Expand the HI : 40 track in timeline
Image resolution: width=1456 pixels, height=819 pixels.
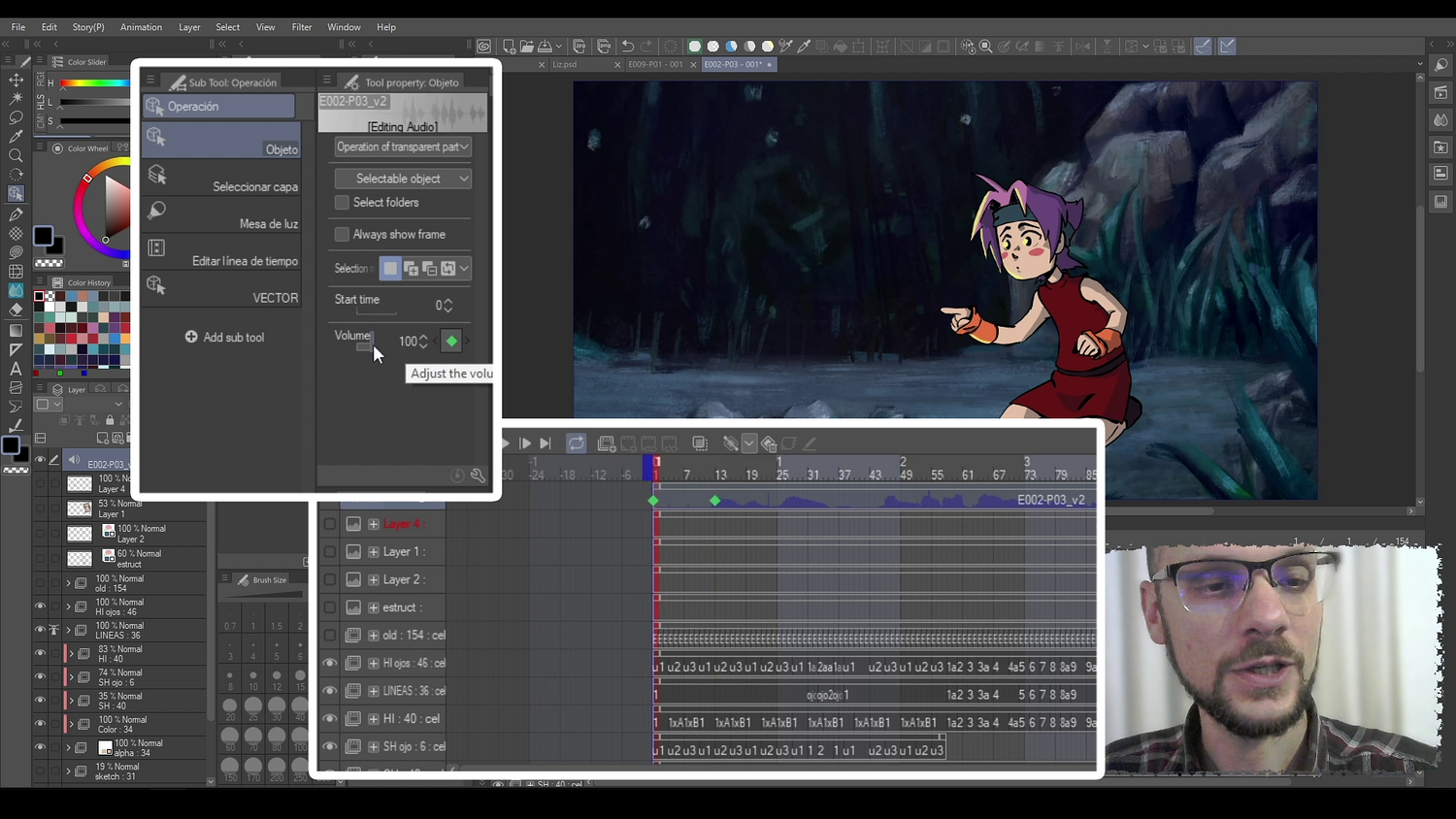pos(374,719)
